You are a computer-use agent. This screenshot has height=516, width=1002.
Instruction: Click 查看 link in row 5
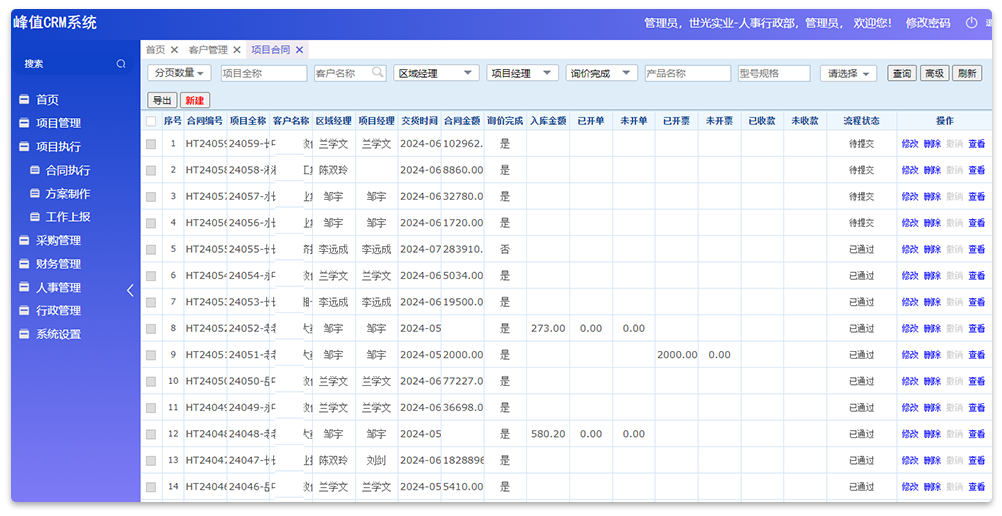click(x=976, y=249)
